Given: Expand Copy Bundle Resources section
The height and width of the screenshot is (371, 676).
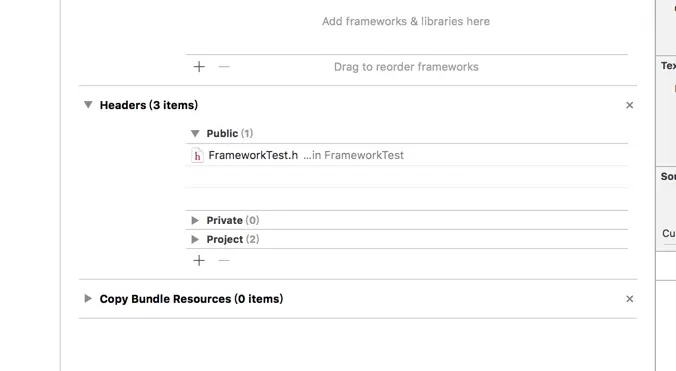Looking at the screenshot, I should click(88, 299).
